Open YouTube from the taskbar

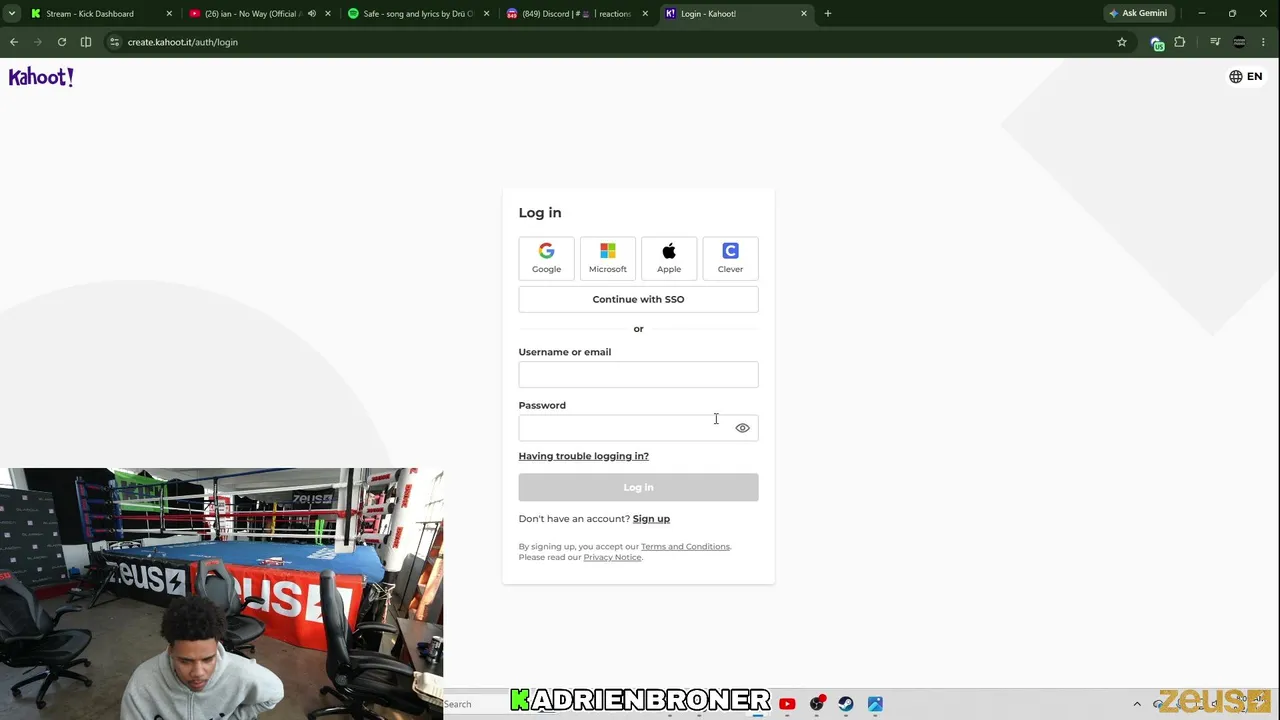[787, 704]
